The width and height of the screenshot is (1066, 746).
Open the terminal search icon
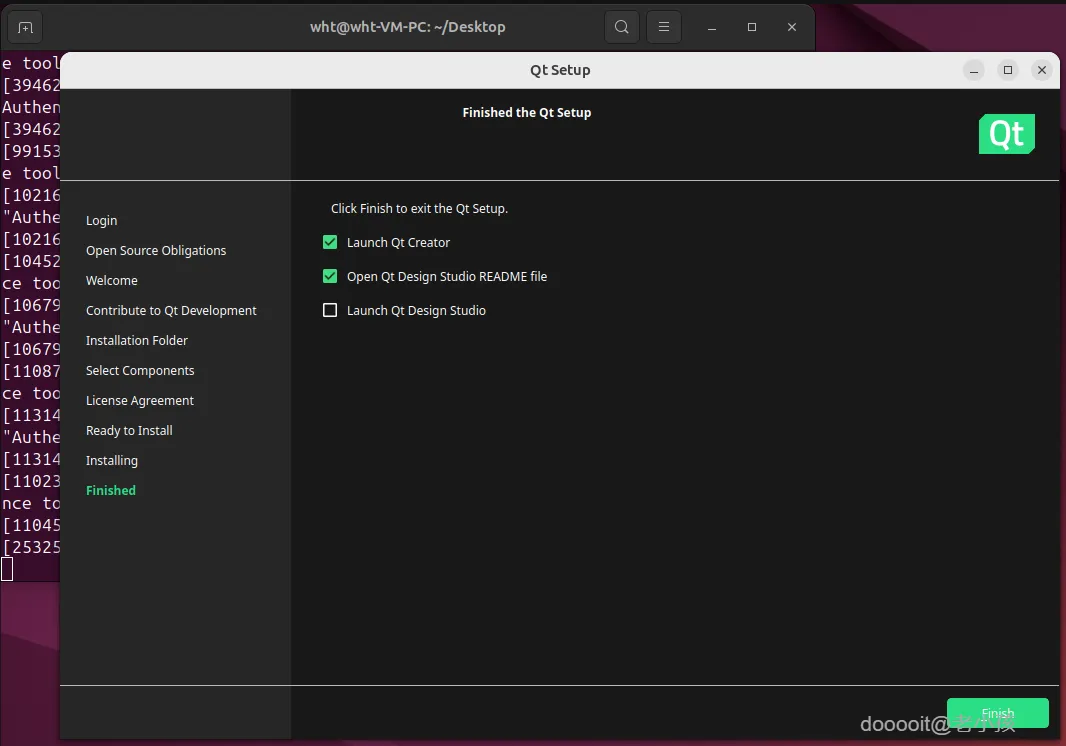tap(621, 27)
